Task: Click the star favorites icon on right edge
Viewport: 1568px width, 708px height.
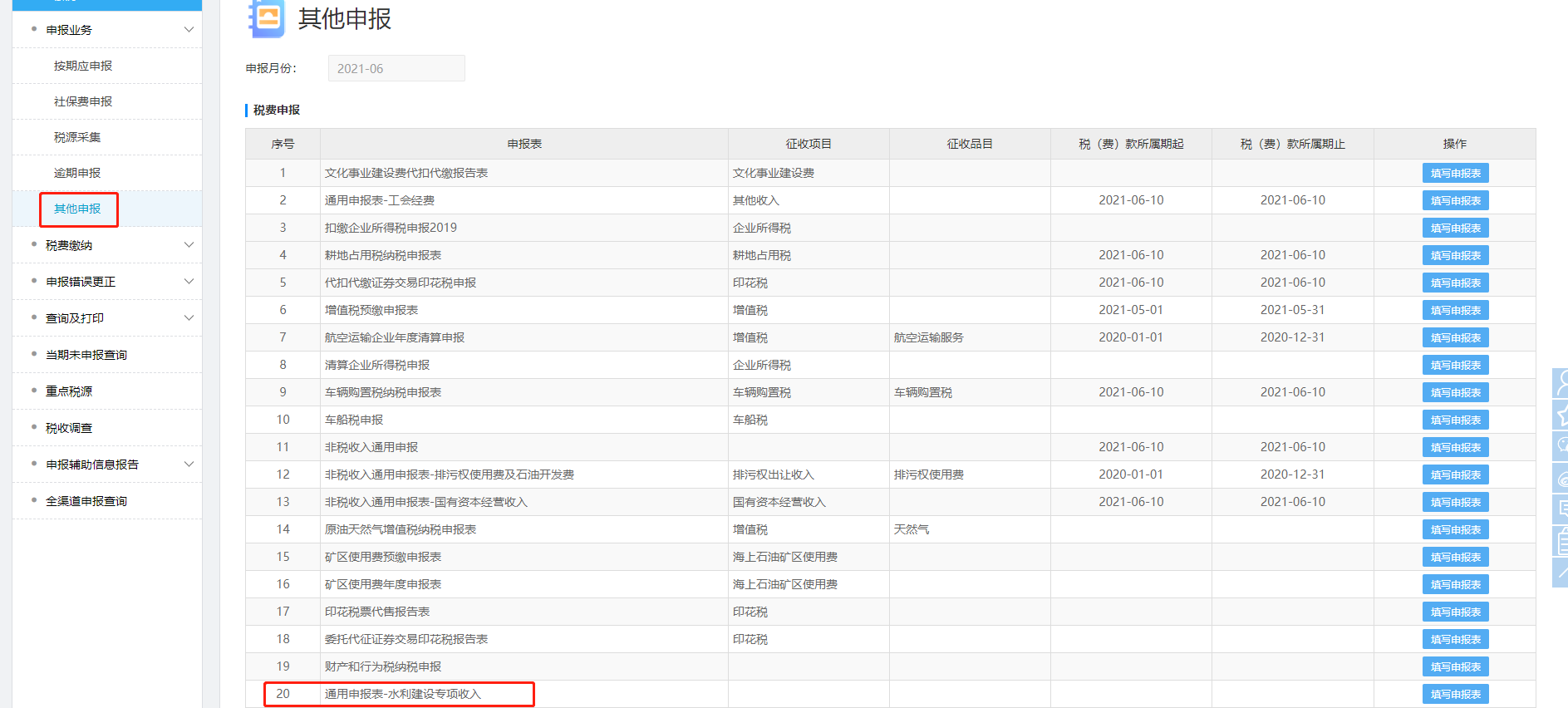Action: [x=1561, y=415]
